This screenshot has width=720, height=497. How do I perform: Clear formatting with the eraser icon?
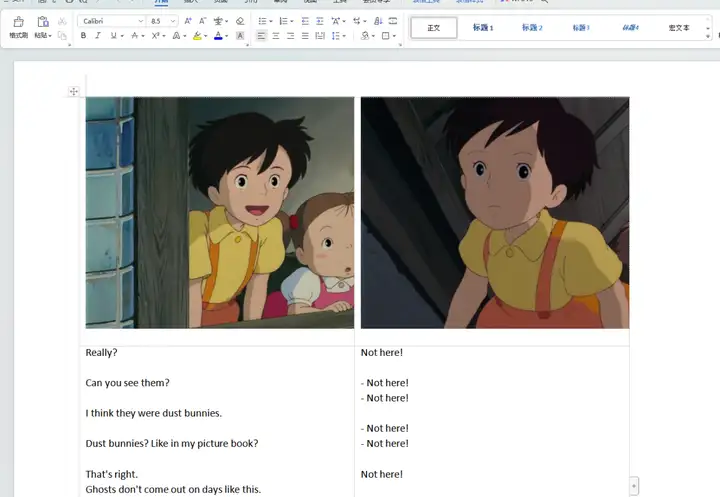[240, 21]
